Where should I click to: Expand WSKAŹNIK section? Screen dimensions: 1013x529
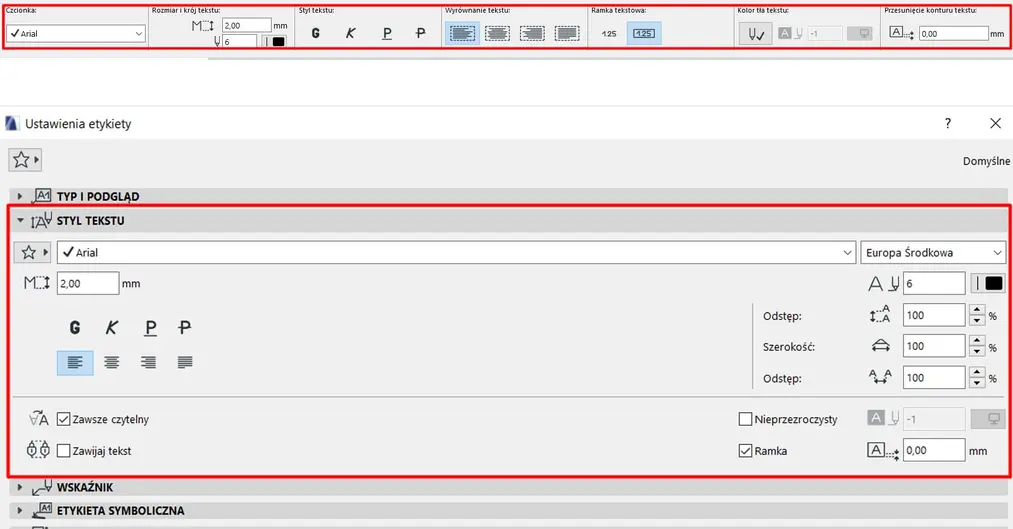pos(19,488)
